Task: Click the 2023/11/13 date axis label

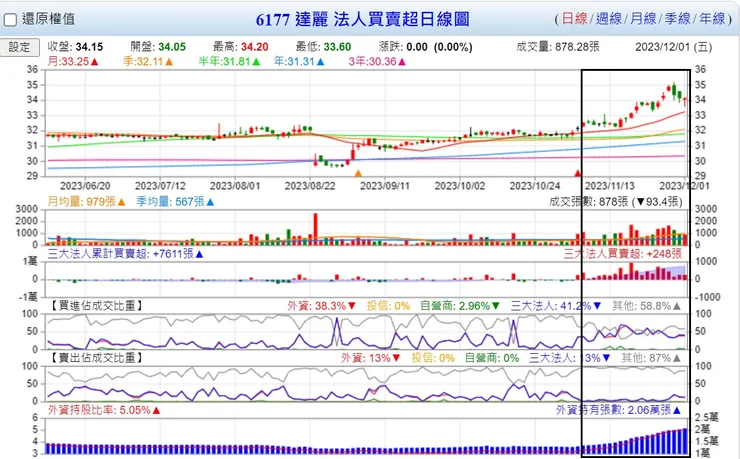Action: pyautogui.click(x=610, y=185)
